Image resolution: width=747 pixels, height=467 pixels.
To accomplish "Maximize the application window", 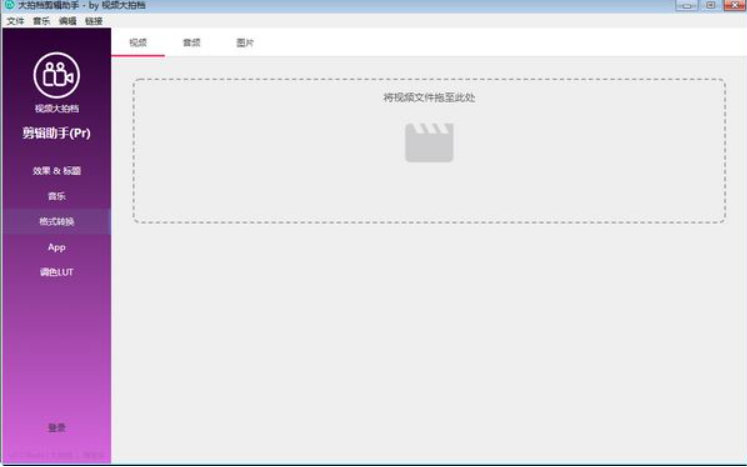I will pyautogui.click(x=711, y=6).
